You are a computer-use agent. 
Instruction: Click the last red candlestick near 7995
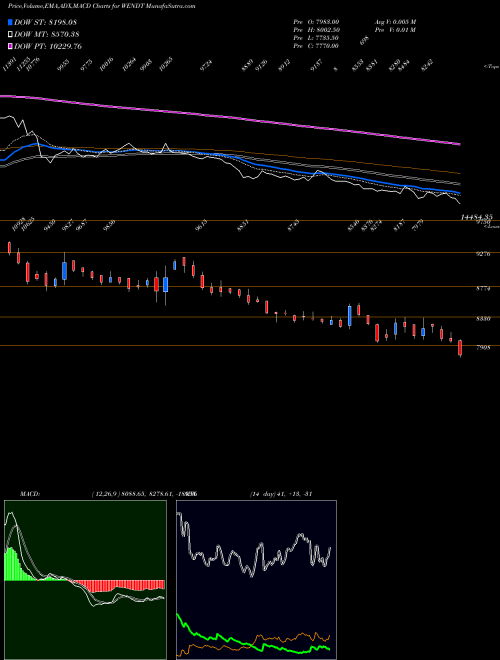[x=460, y=348]
